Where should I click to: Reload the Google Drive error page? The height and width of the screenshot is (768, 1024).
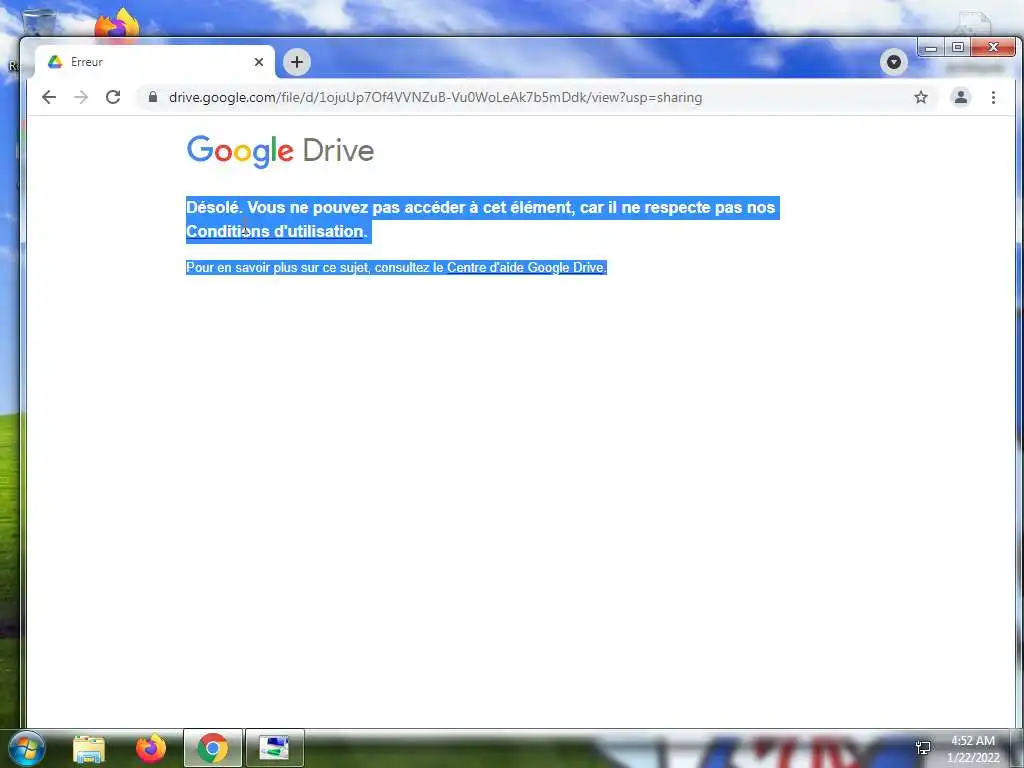pyautogui.click(x=113, y=97)
